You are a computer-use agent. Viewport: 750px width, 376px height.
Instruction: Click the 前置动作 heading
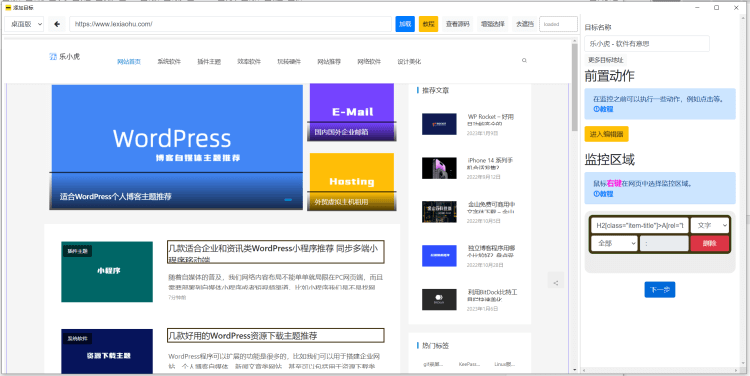[609, 76]
